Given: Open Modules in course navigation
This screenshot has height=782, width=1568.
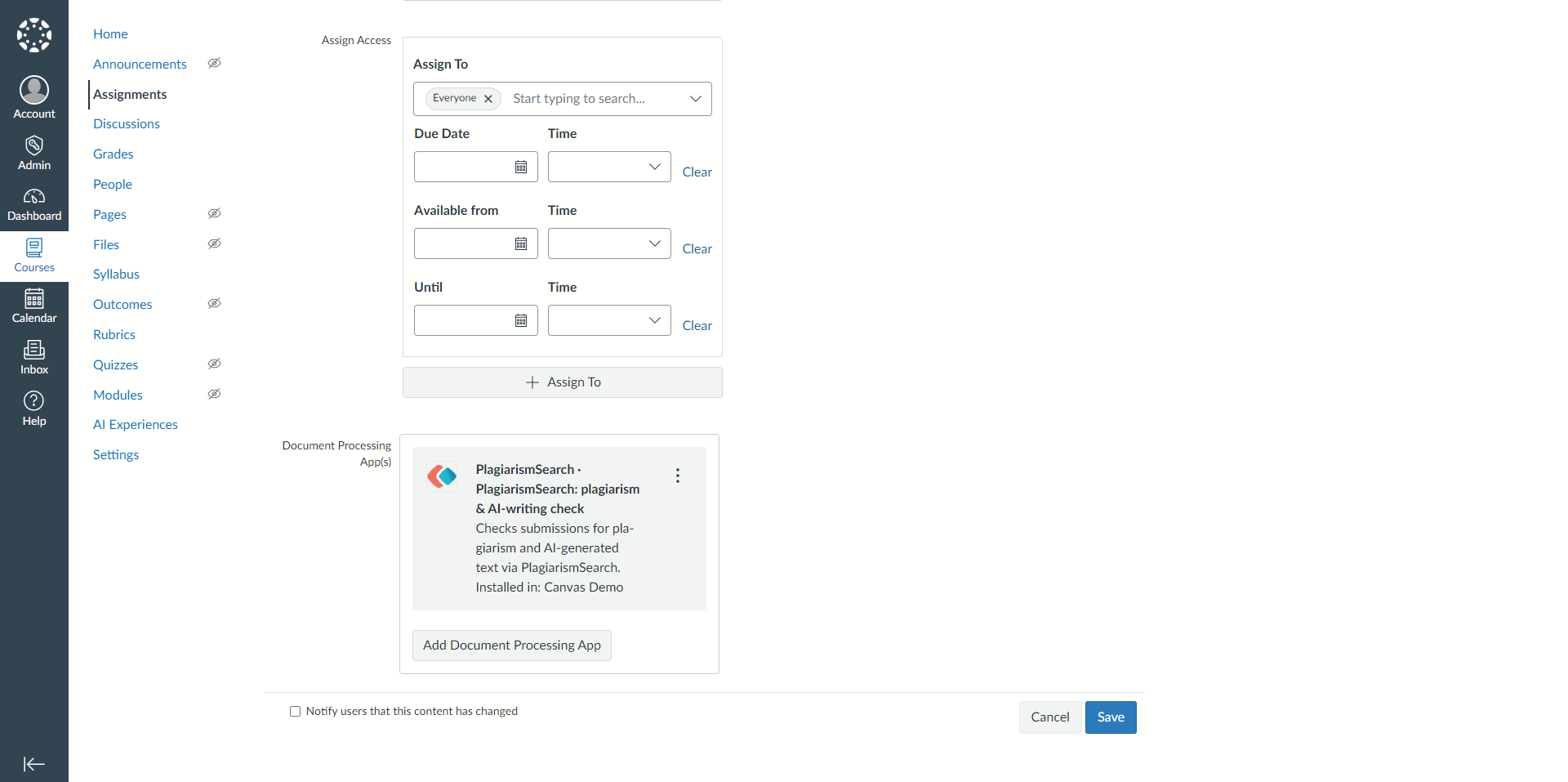Looking at the screenshot, I should click(118, 395).
